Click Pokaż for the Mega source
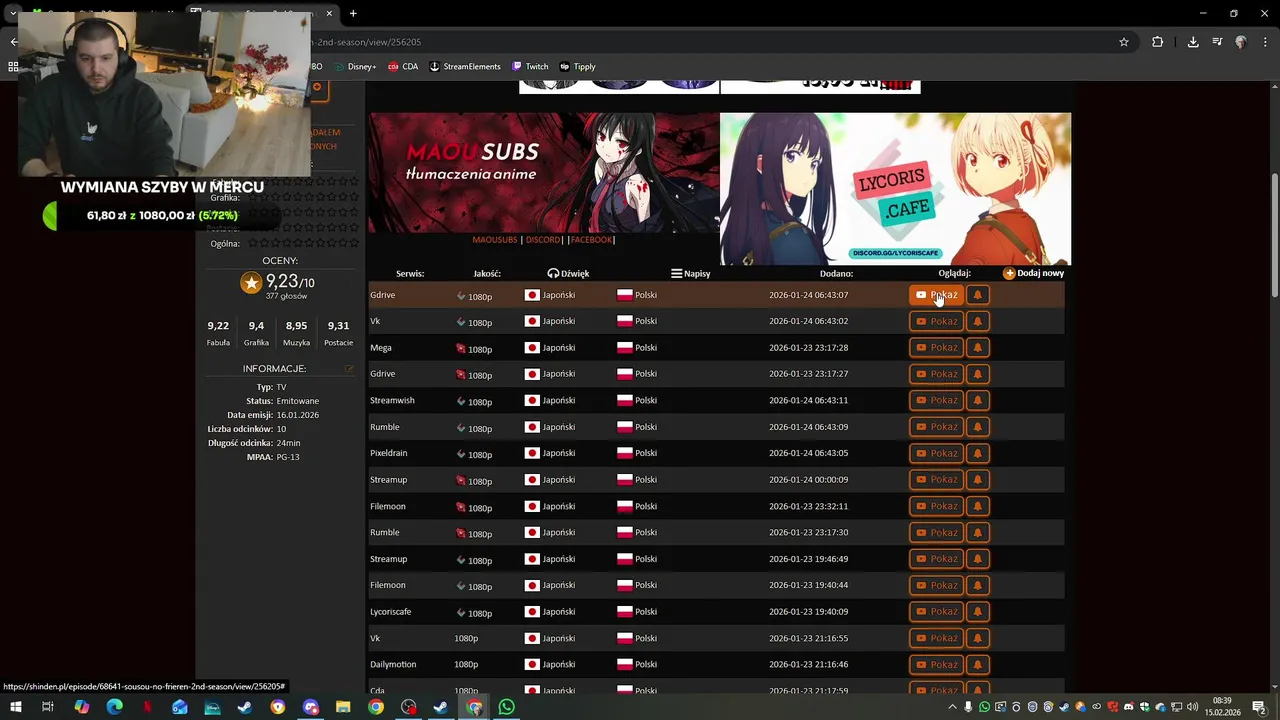Screen dimensions: 1280x720 pyautogui.click(x=936, y=348)
